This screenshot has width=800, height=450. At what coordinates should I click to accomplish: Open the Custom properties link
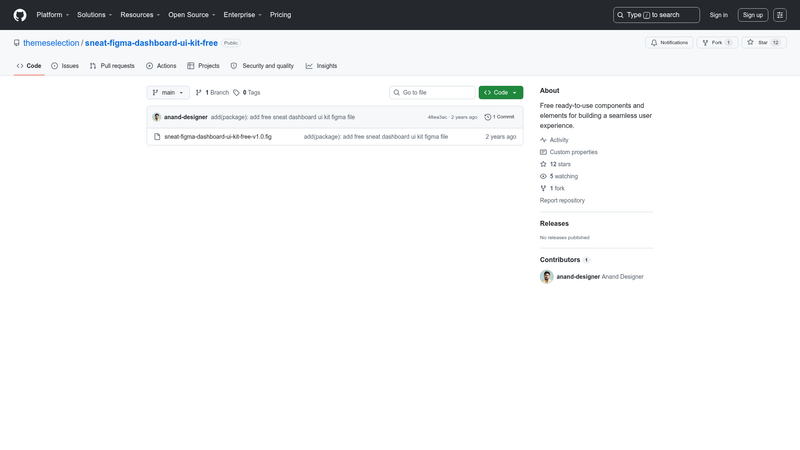[x=568, y=152]
